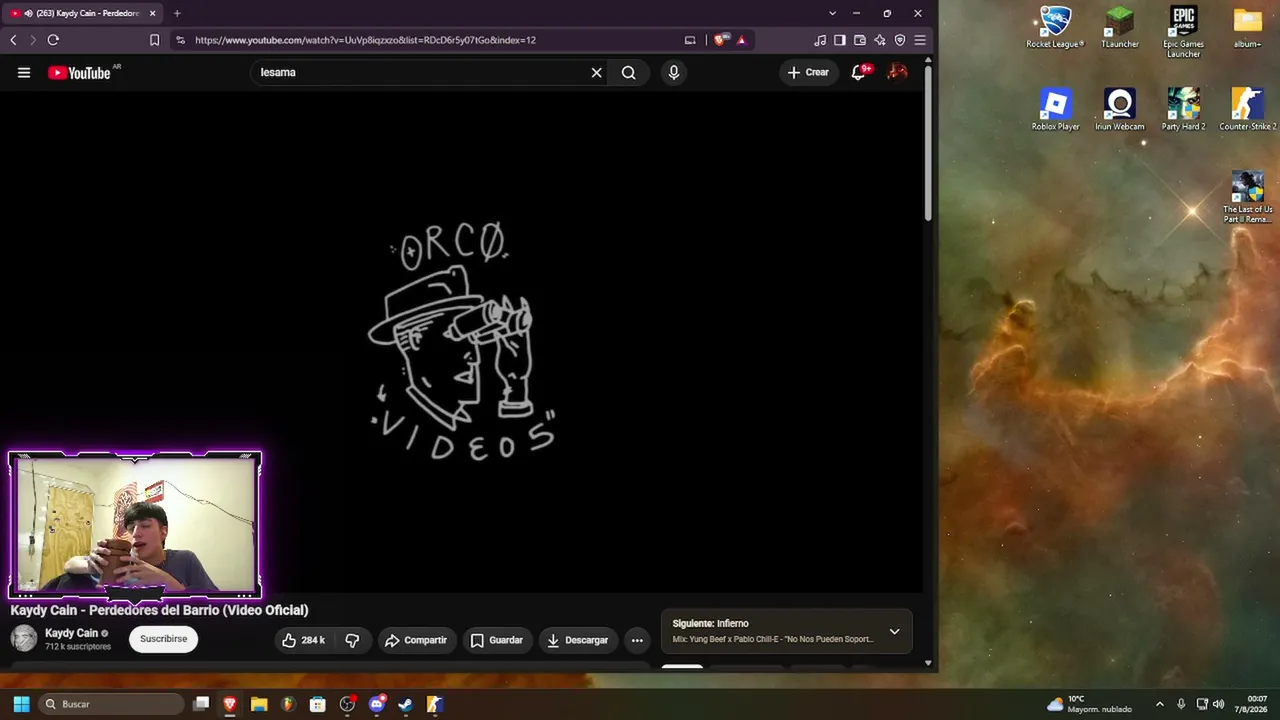Image resolution: width=1280 pixels, height=720 pixels.
Task: Expand the 'Siguiente: Infierno' playlist panel
Action: [x=895, y=631]
